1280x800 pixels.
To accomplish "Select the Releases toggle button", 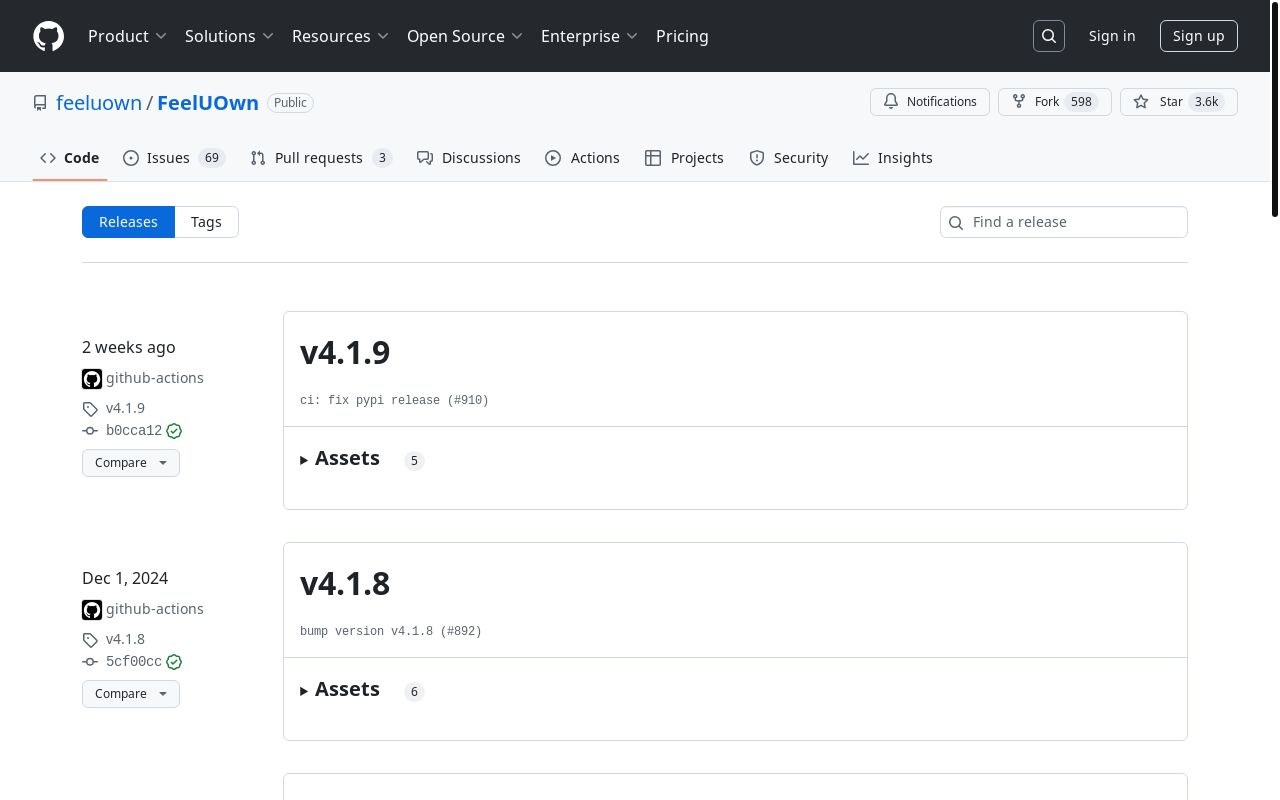I will tap(128, 222).
